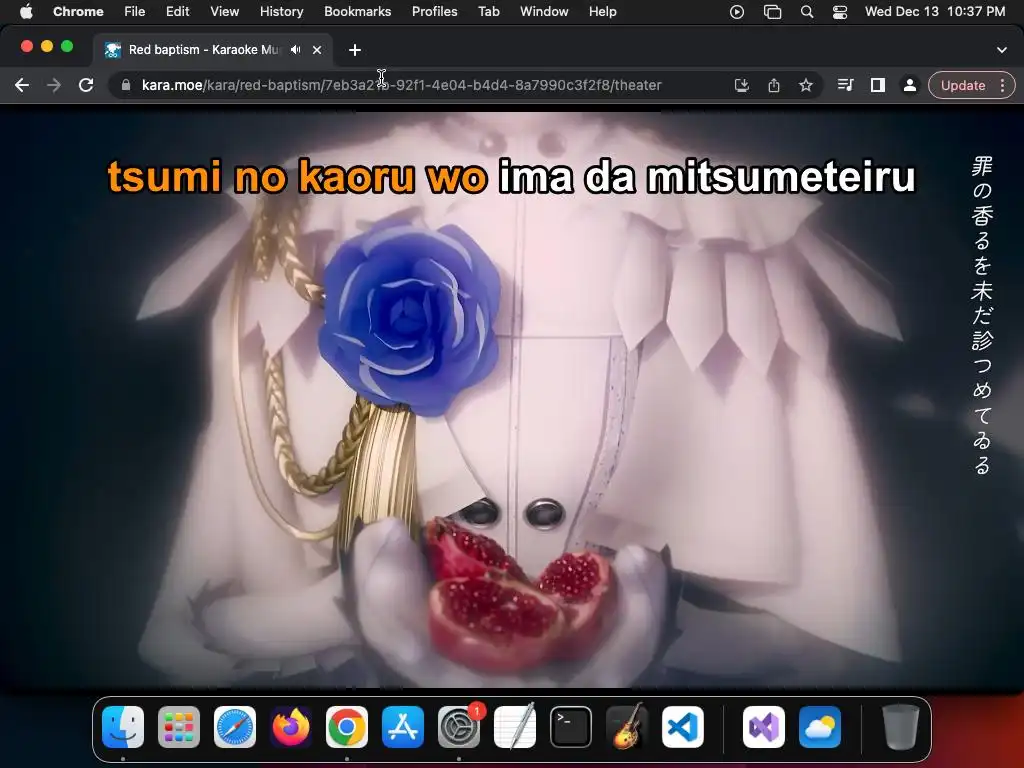Open Chrome three-dot menu

pos(1002,86)
